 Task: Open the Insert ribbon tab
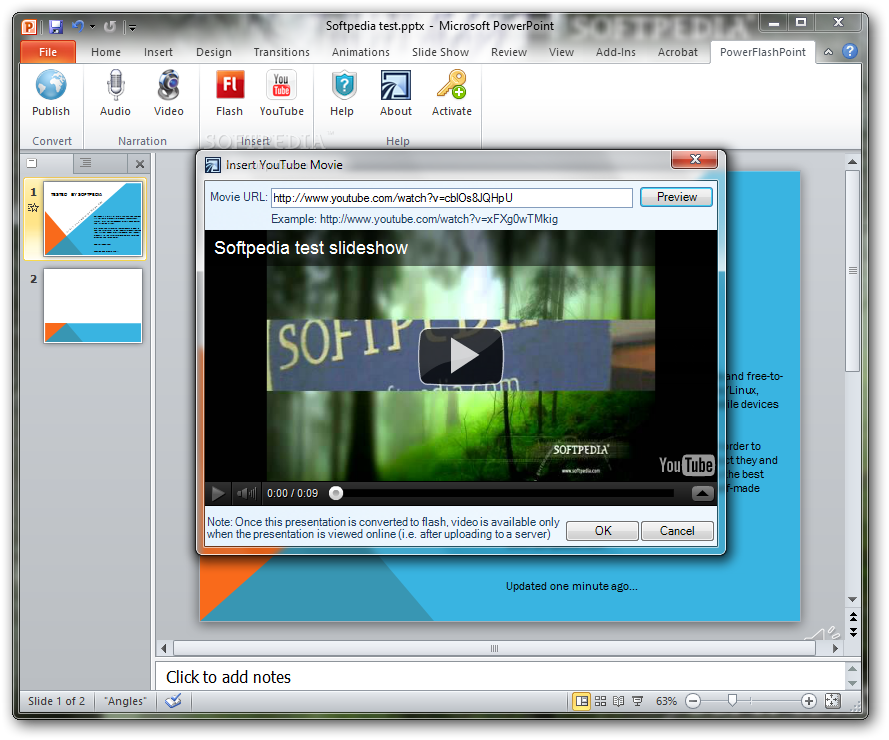point(158,52)
